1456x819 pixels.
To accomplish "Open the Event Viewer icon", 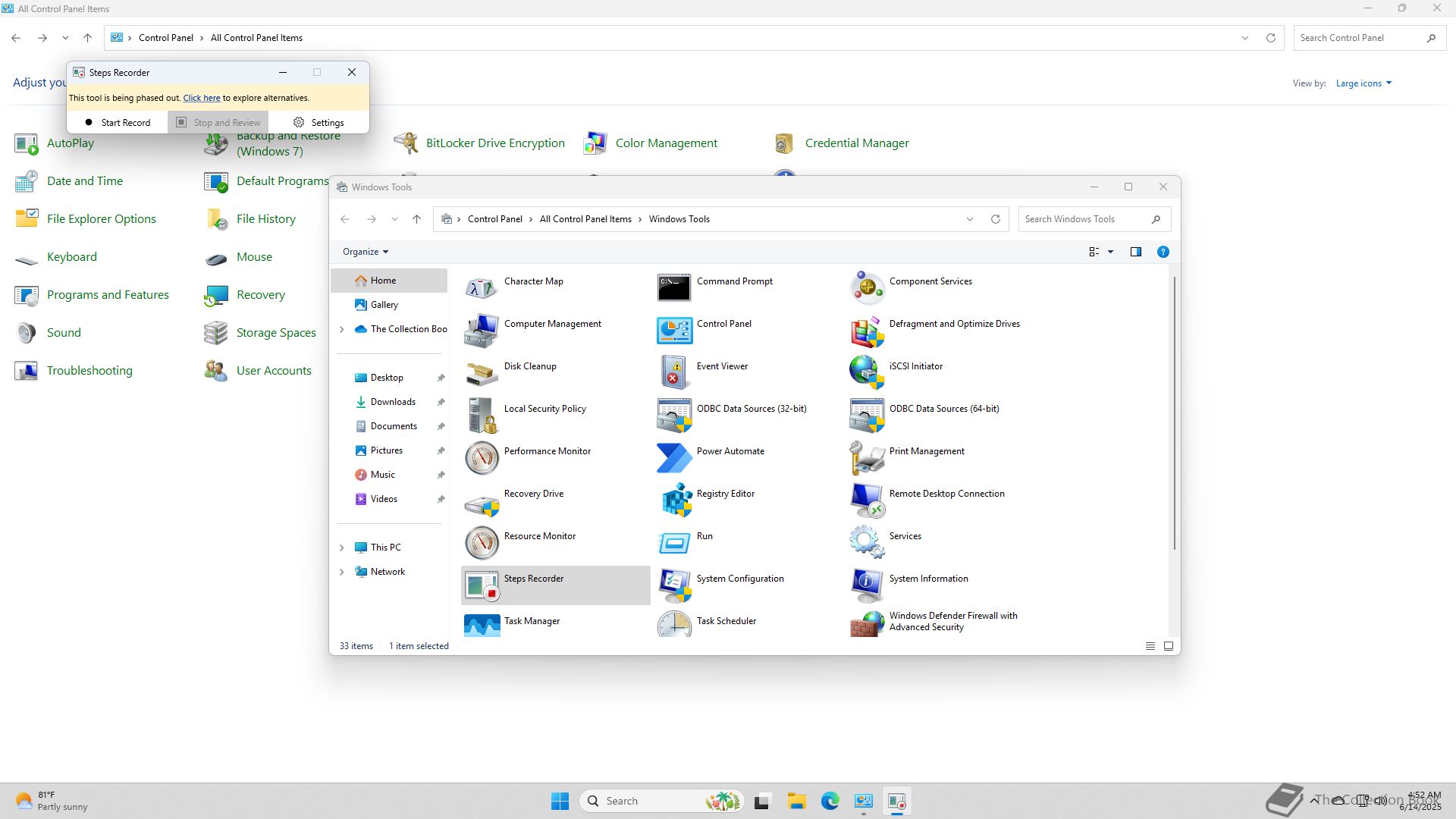I will click(675, 373).
